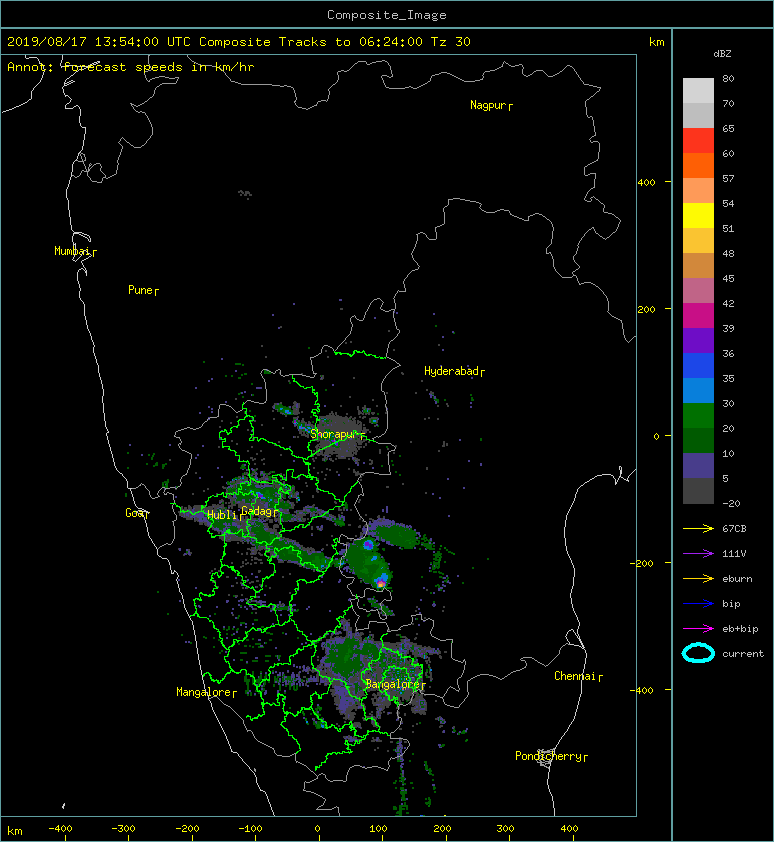
Task: Click the -400 km horizontal axis label
Action: 60,829
